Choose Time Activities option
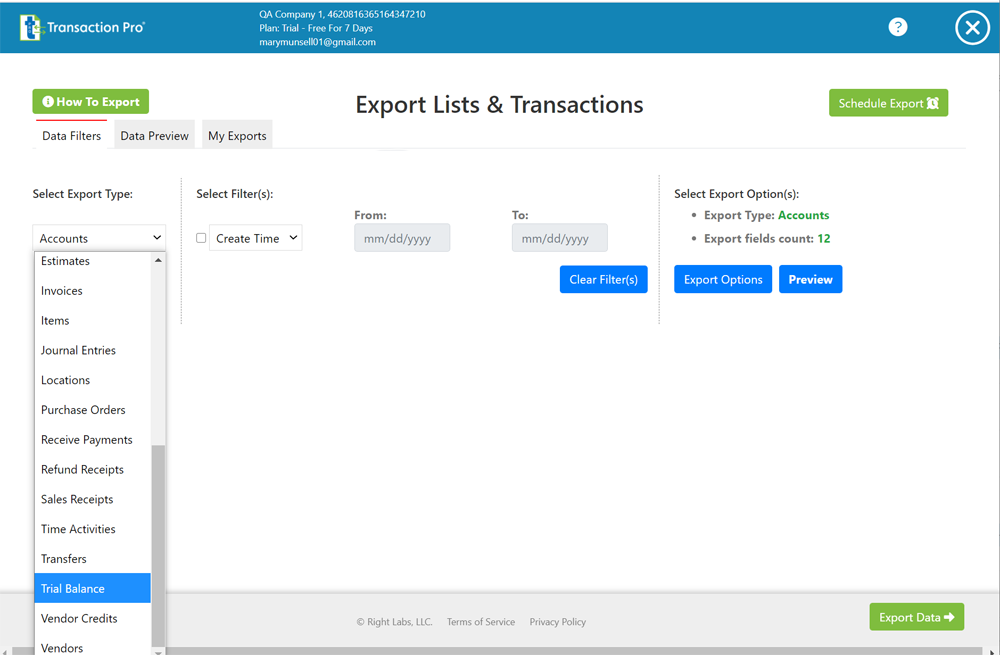This screenshot has width=1000, height=655. (x=92, y=529)
